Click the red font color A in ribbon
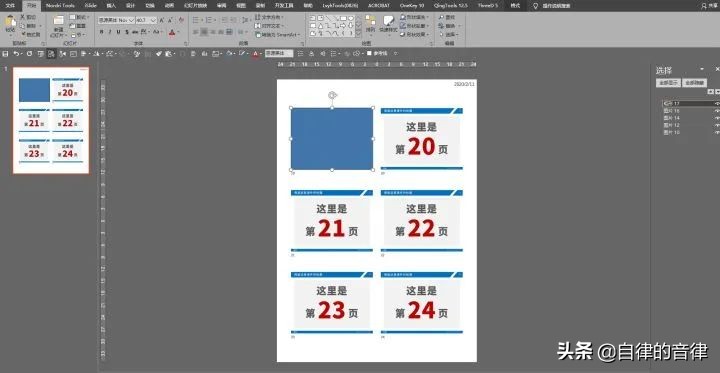 172,32
